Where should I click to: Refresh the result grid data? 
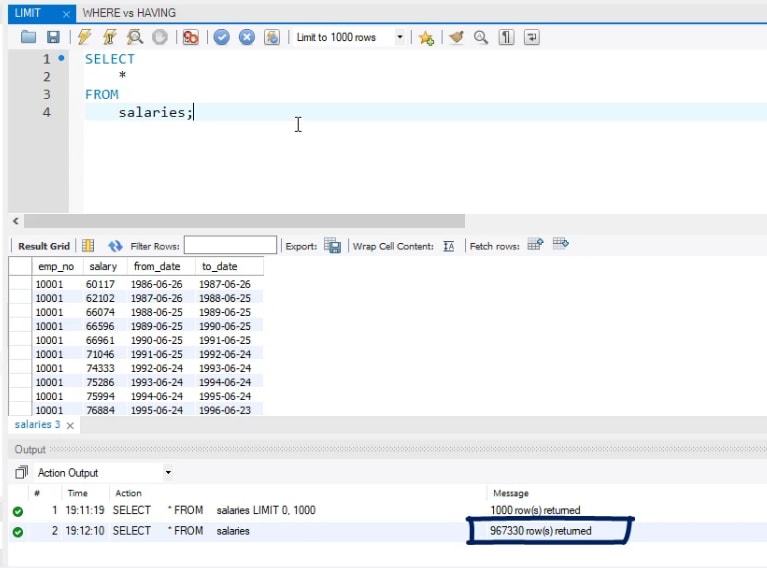pos(115,246)
